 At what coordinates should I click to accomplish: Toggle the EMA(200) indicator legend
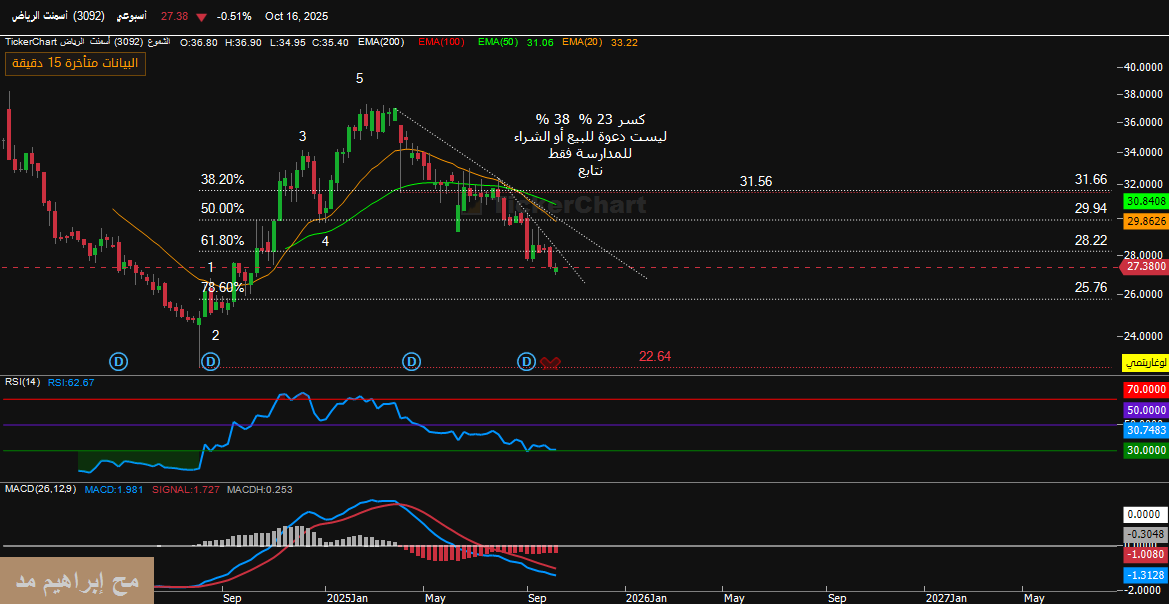click(384, 42)
